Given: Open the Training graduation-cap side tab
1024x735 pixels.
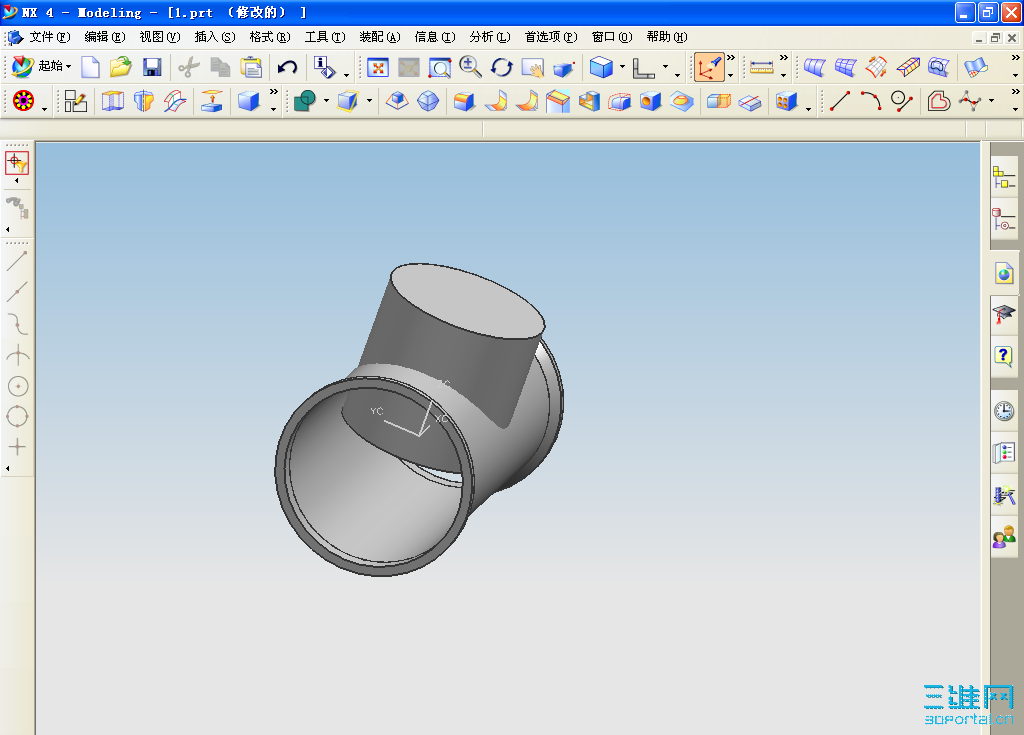Looking at the screenshot, I should pos(1004,315).
